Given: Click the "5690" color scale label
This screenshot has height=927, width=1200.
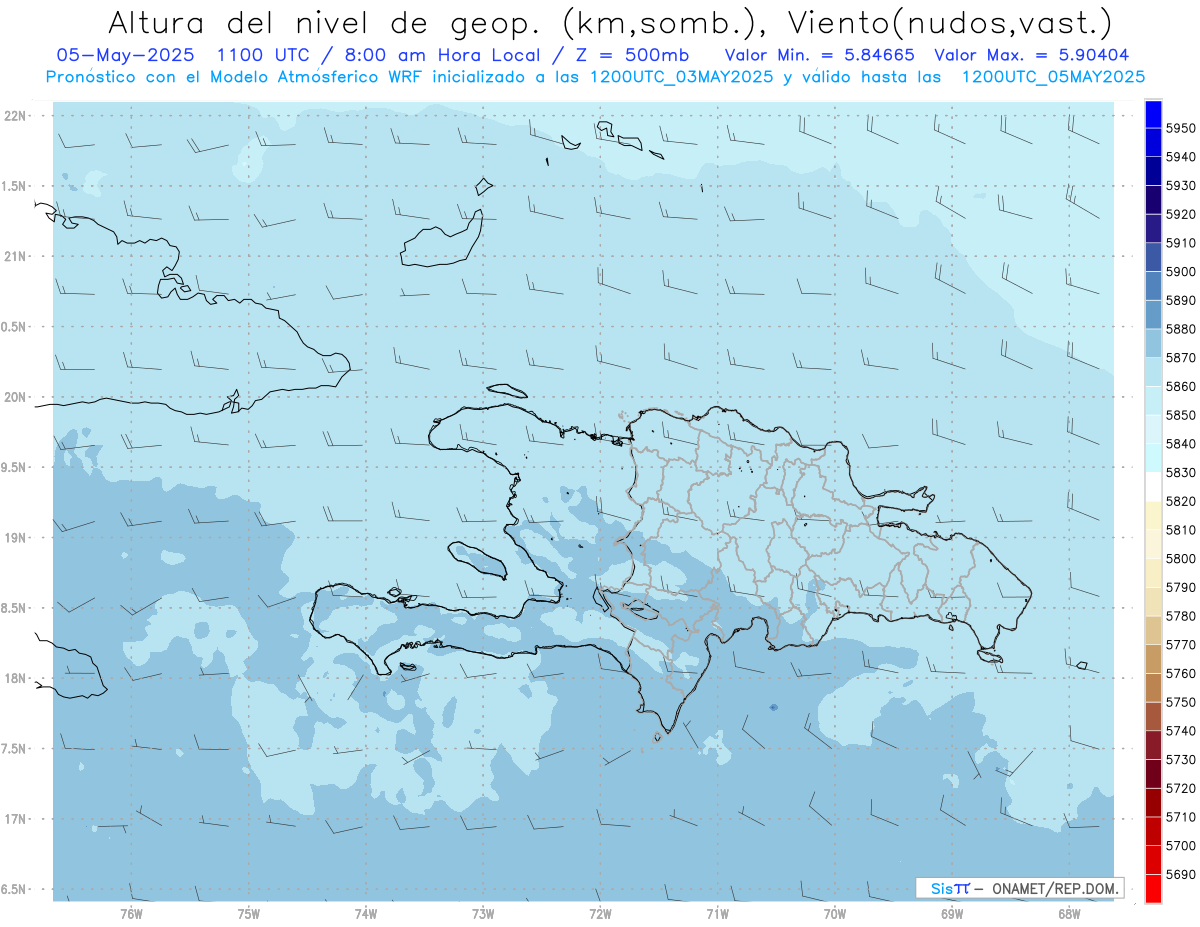Looking at the screenshot, I should point(1180,875).
